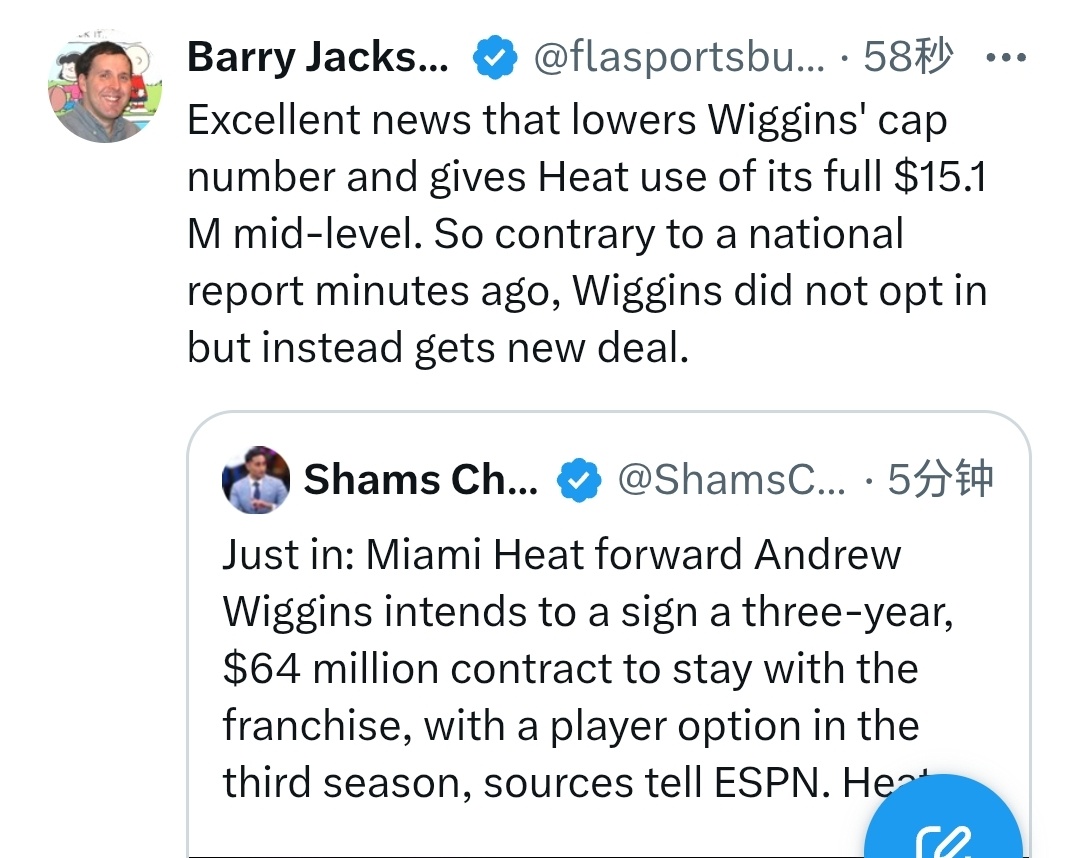Click the main tweet text about Wiggins' cap number

click(x=588, y=233)
